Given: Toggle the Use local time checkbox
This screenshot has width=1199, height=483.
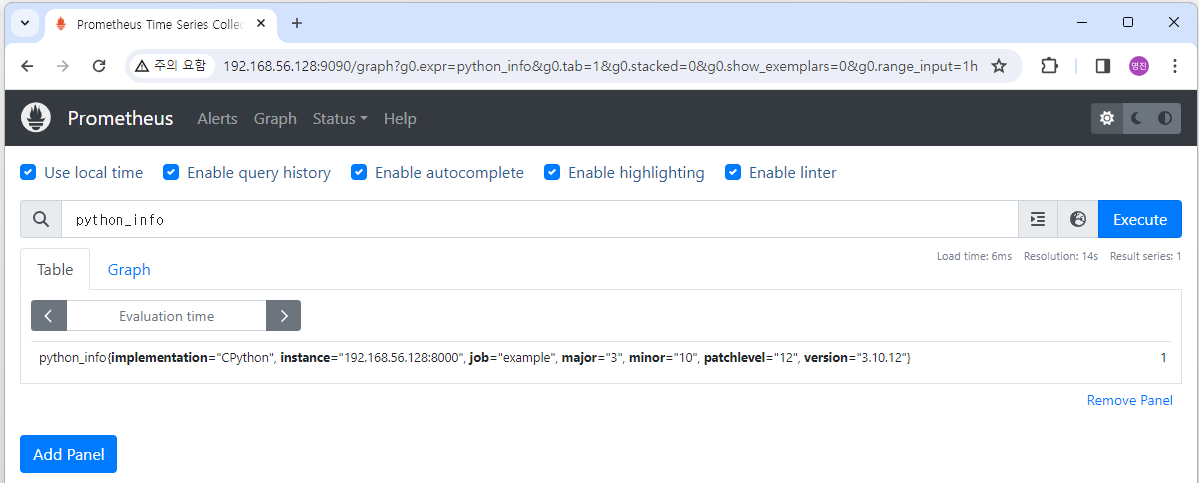Looking at the screenshot, I should click(x=28, y=172).
